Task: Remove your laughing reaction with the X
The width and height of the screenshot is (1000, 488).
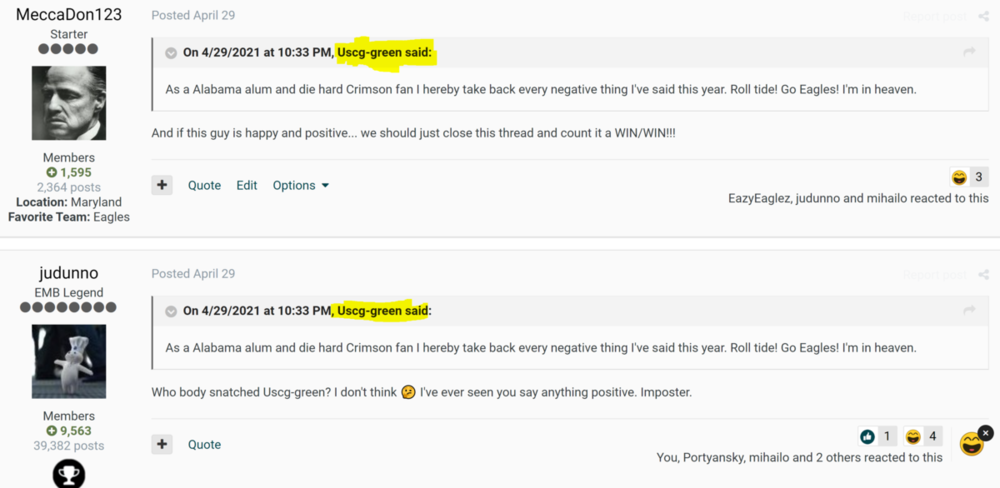Action: pyautogui.click(x=985, y=433)
